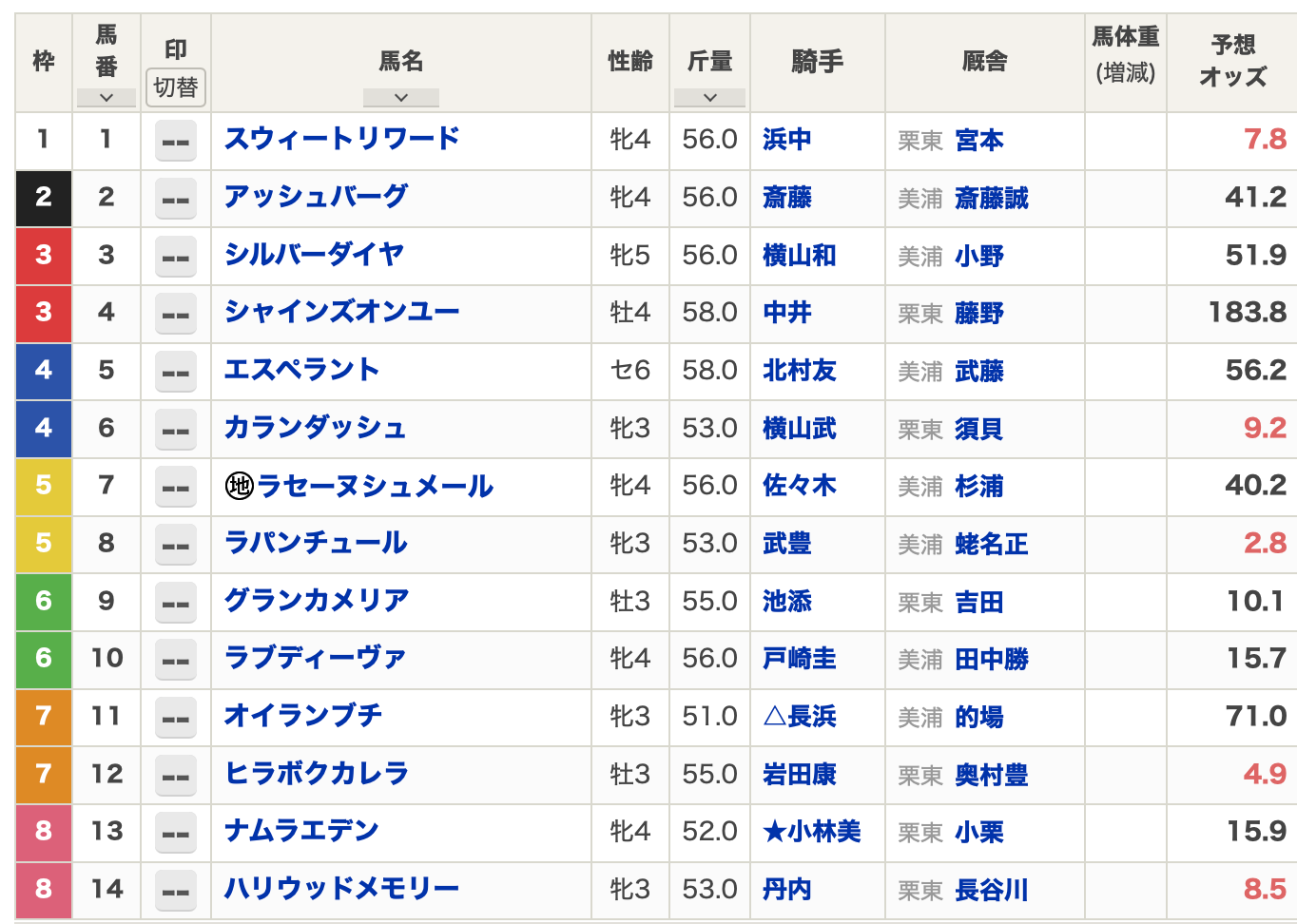Toggle the mark box for horse 14 ハリウッドメモリー
1297x924 pixels.
(x=175, y=891)
